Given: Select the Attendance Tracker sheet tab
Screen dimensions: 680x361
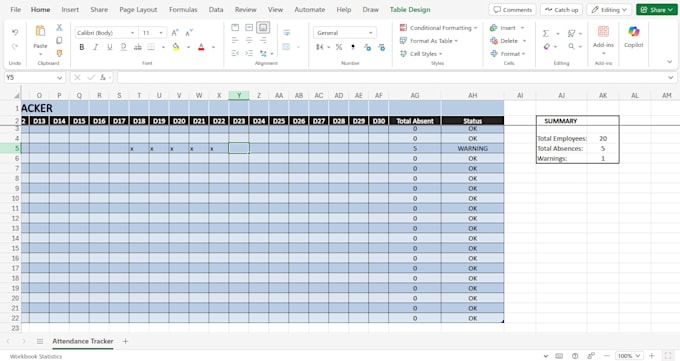Looking at the screenshot, I should pyautogui.click(x=82, y=341).
